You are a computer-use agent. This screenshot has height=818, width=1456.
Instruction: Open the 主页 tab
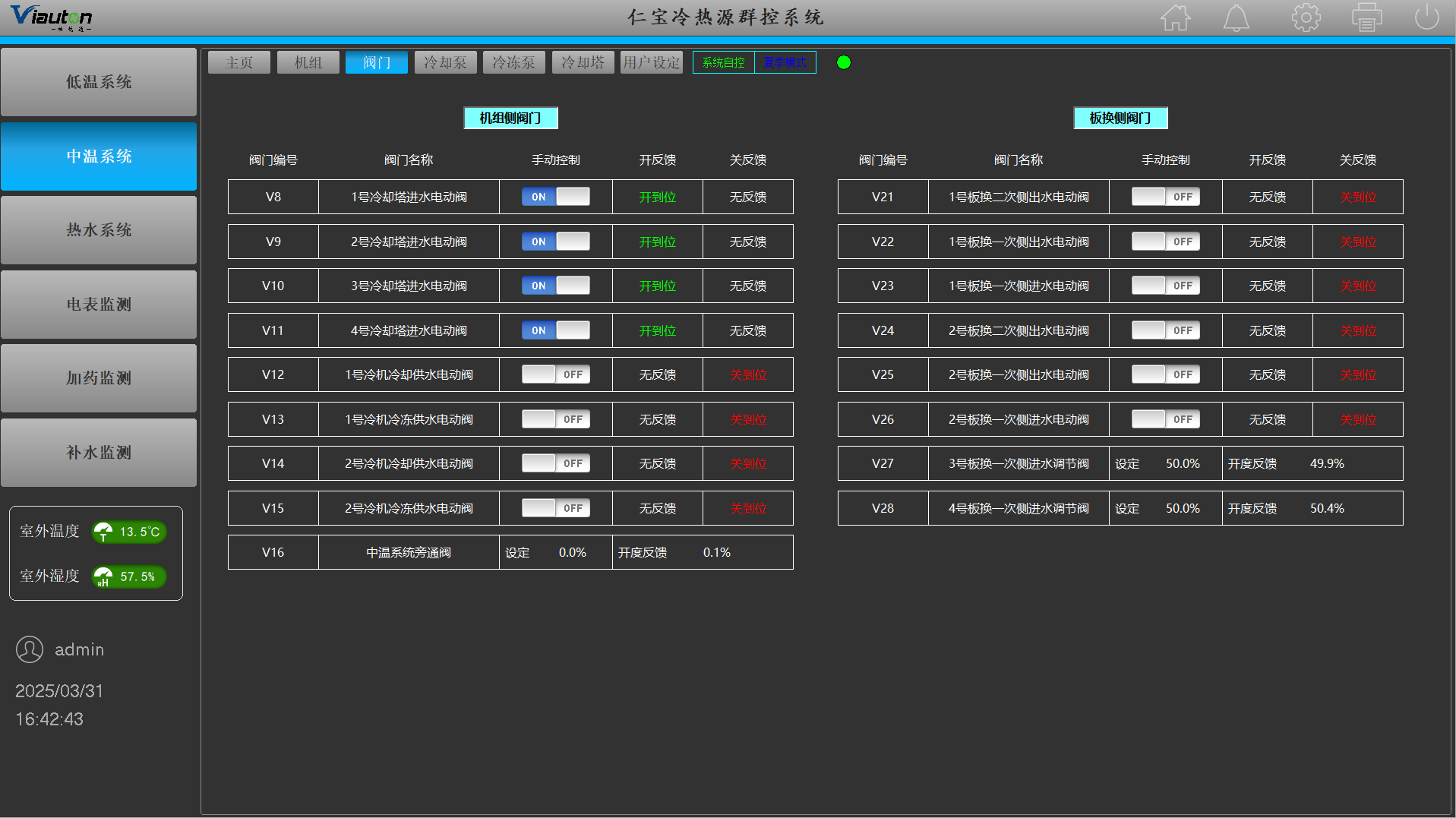point(239,62)
